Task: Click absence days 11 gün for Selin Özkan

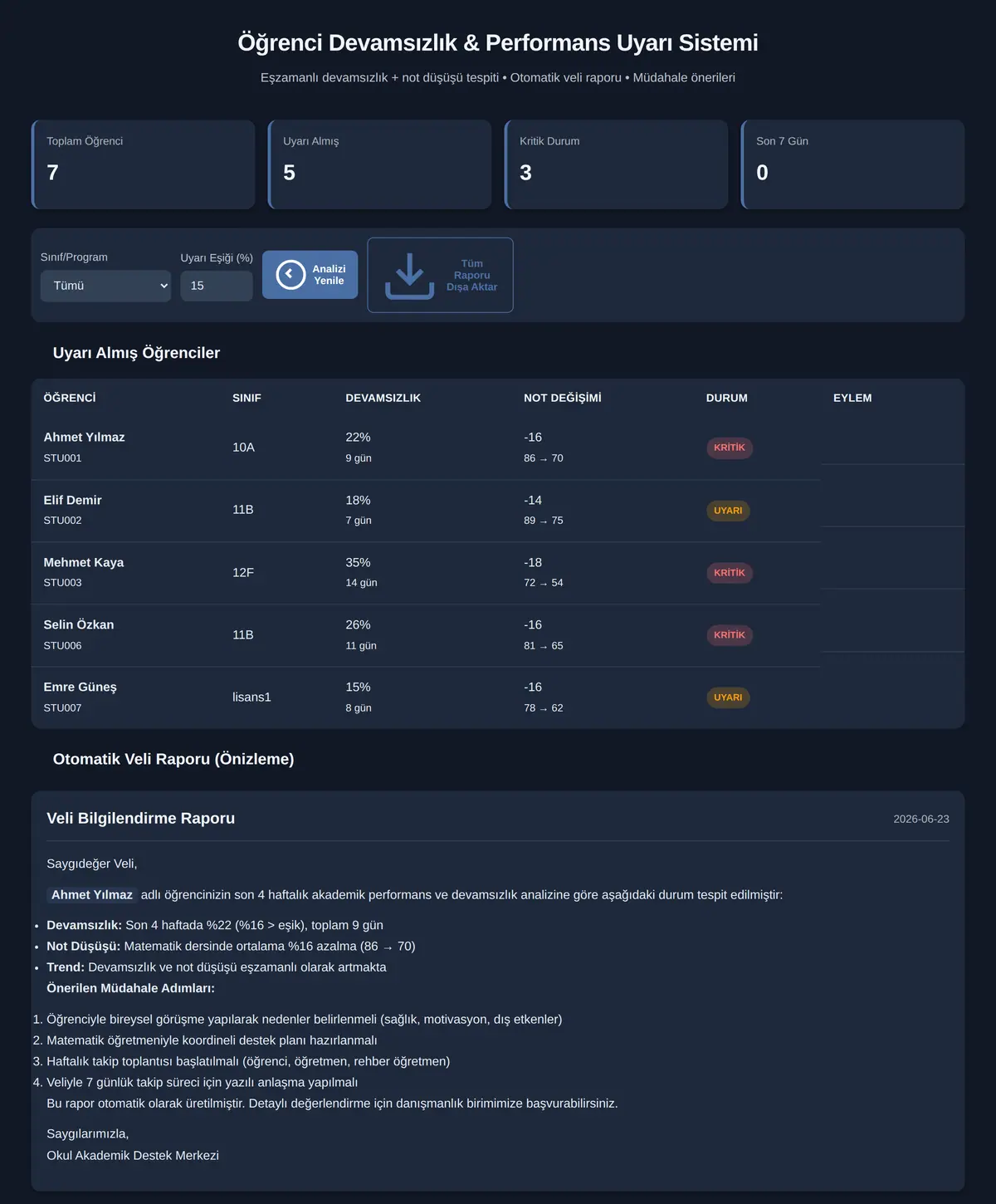Action: click(x=361, y=646)
